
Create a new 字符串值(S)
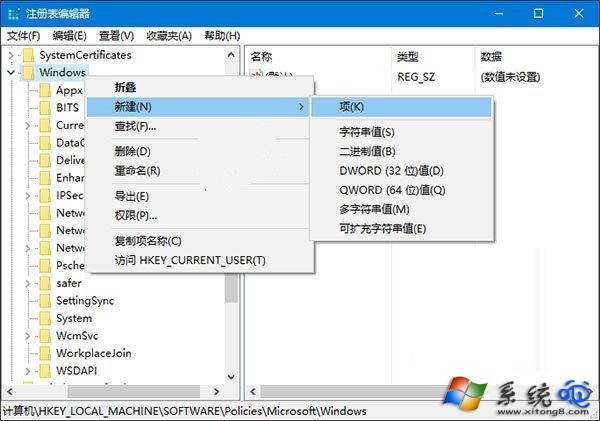401,132
